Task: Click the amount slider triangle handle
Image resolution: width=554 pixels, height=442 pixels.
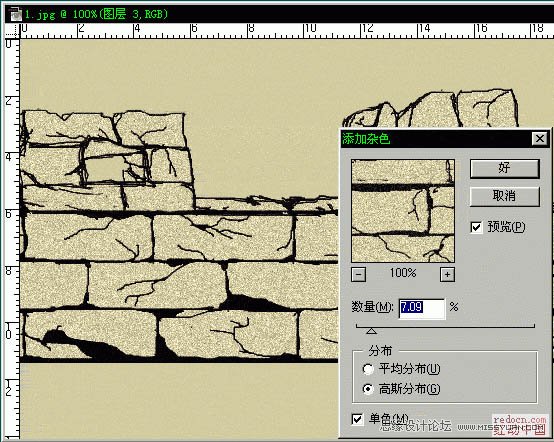Action: click(x=371, y=331)
